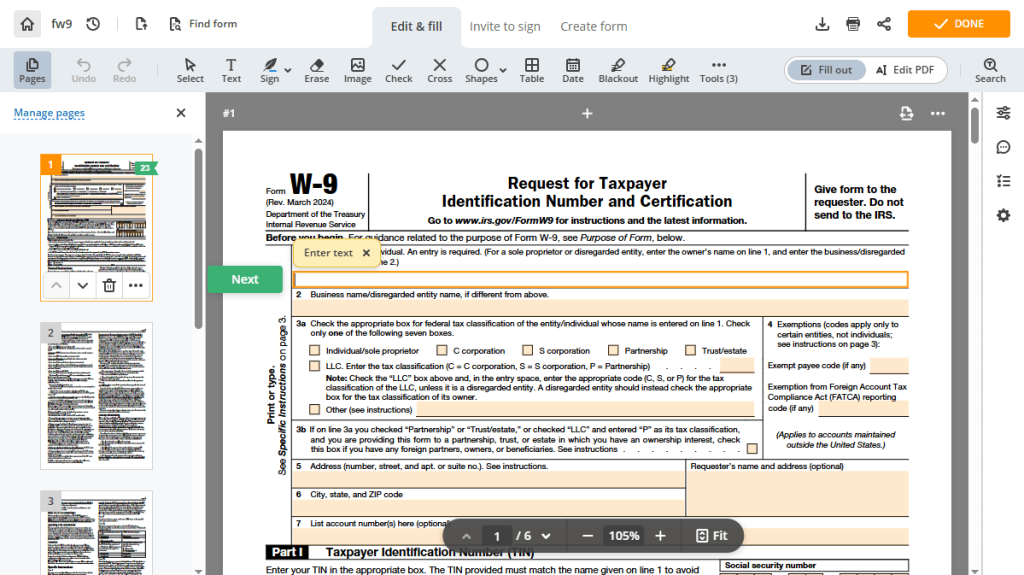Click the orange DONE button
This screenshot has height=575, width=1024.
(x=958, y=24)
